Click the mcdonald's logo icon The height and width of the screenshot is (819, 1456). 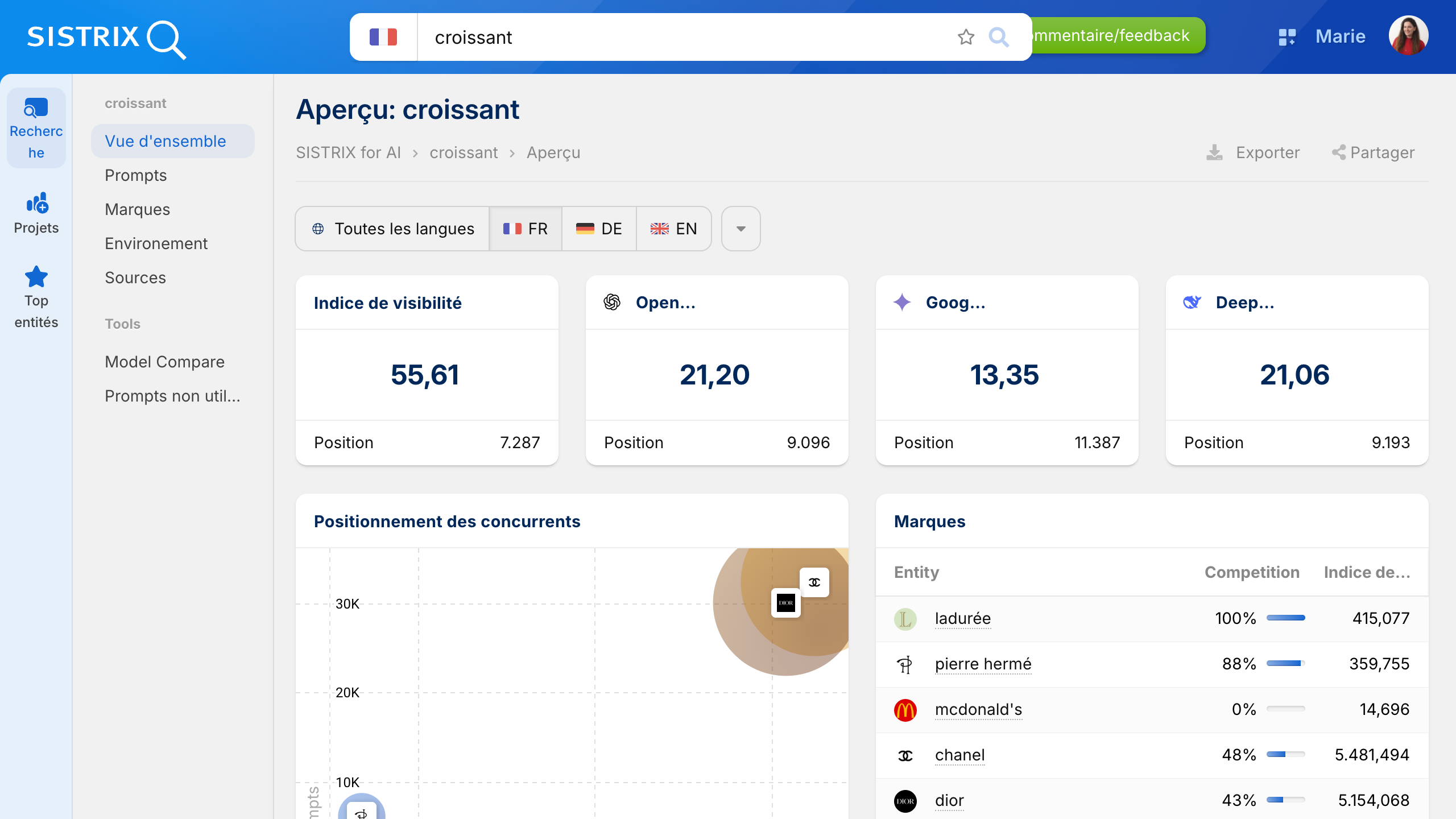point(905,710)
